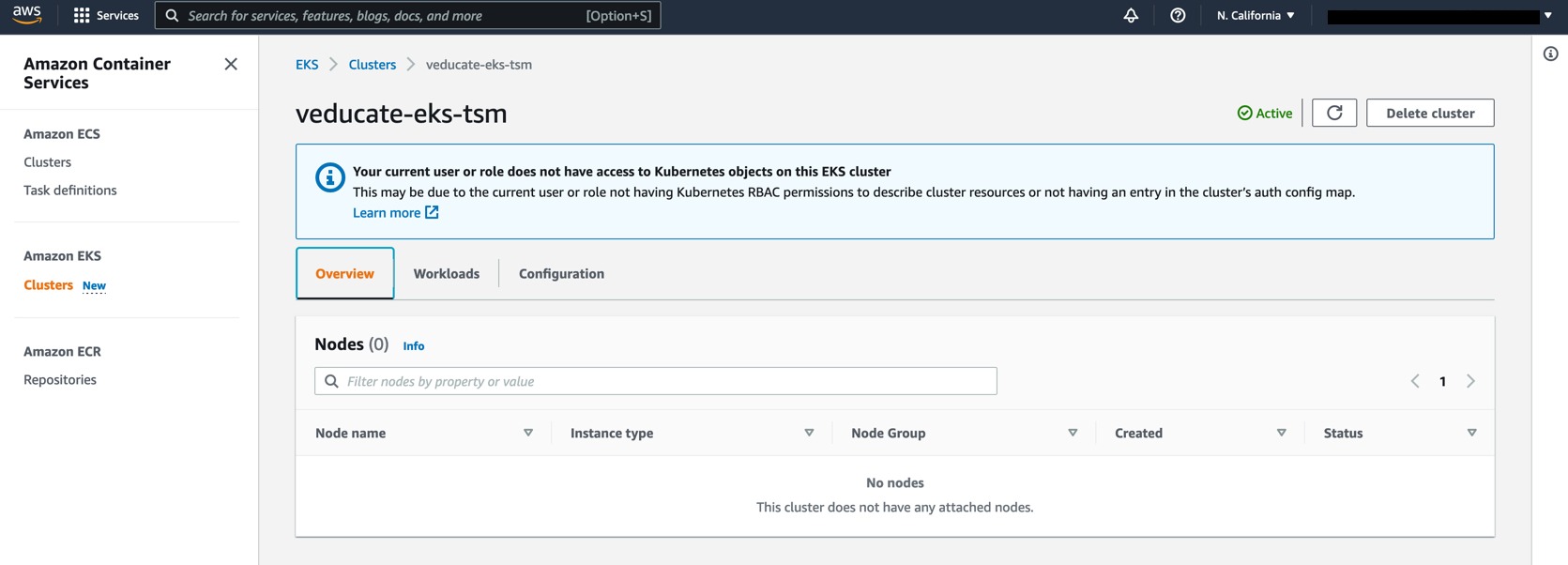
Task: Switch to the Workloads tab
Action: (x=447, y=273)
